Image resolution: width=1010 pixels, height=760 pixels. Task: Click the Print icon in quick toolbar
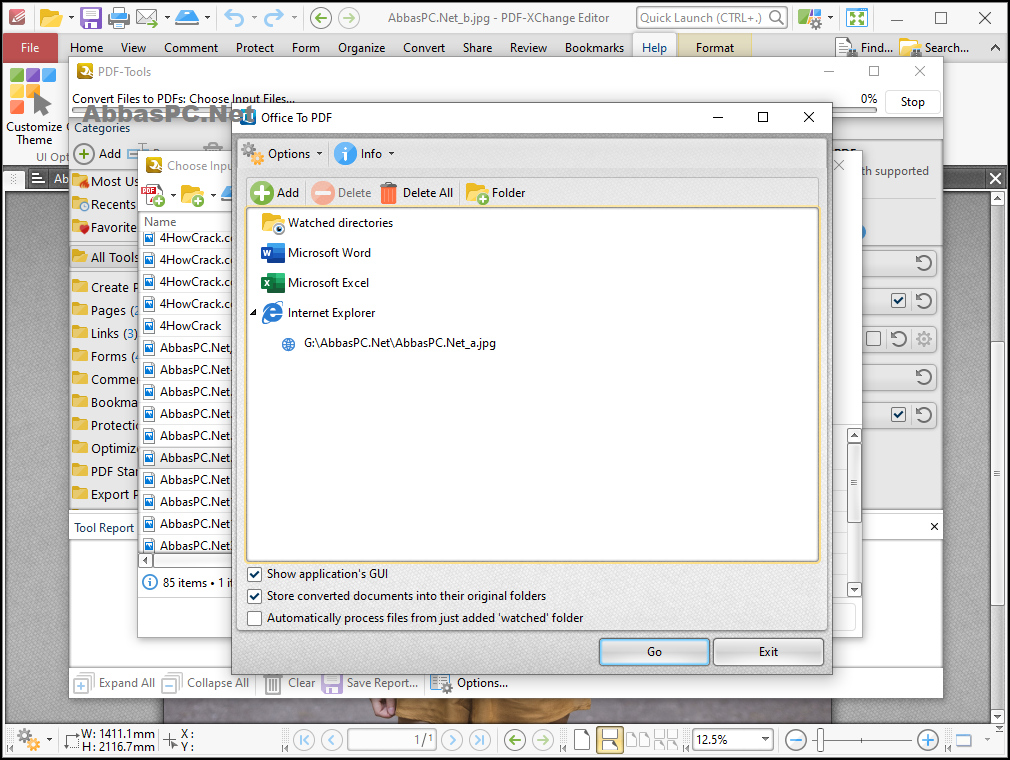pos(119,18)
